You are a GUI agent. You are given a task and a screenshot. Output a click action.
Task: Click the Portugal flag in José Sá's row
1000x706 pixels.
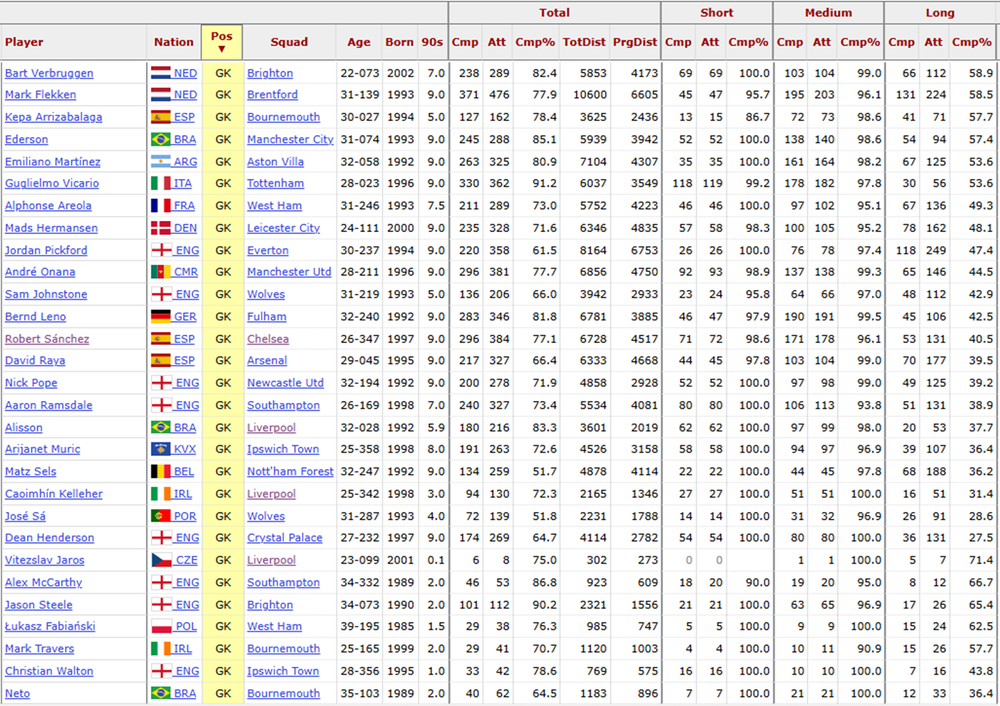pyautogui.click(x=161, y=516)
